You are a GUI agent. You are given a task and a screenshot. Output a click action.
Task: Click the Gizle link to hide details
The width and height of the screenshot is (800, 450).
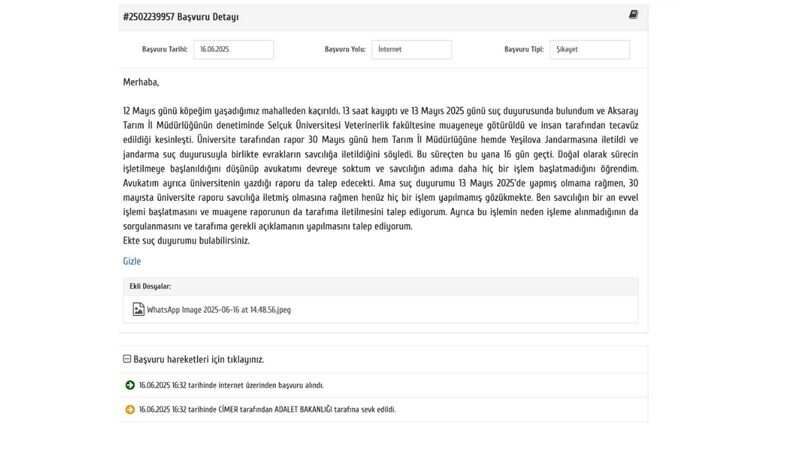coord(132,261)
